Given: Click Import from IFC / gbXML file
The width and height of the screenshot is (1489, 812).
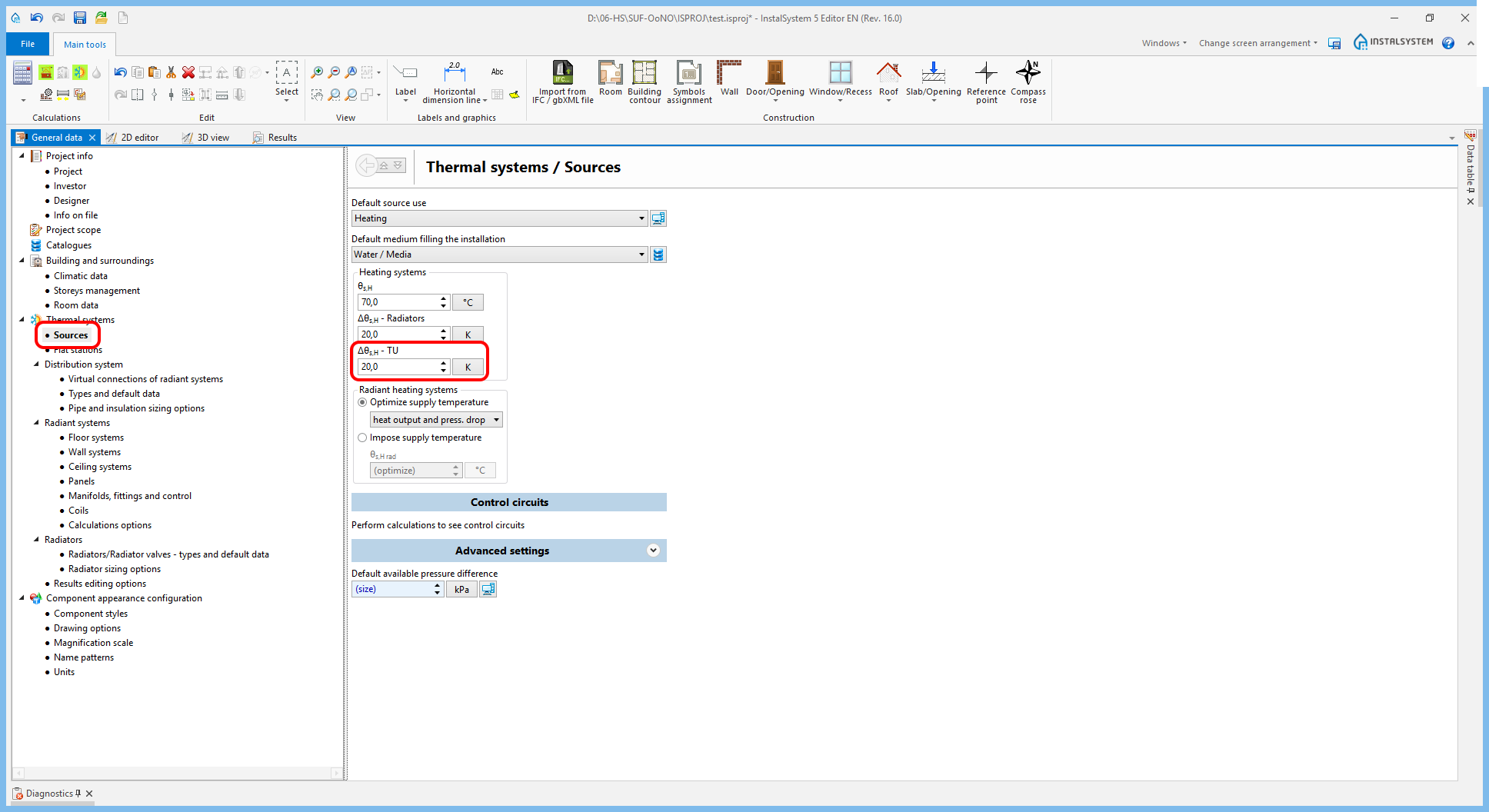Looking at the screenshot, I should 562,79.
